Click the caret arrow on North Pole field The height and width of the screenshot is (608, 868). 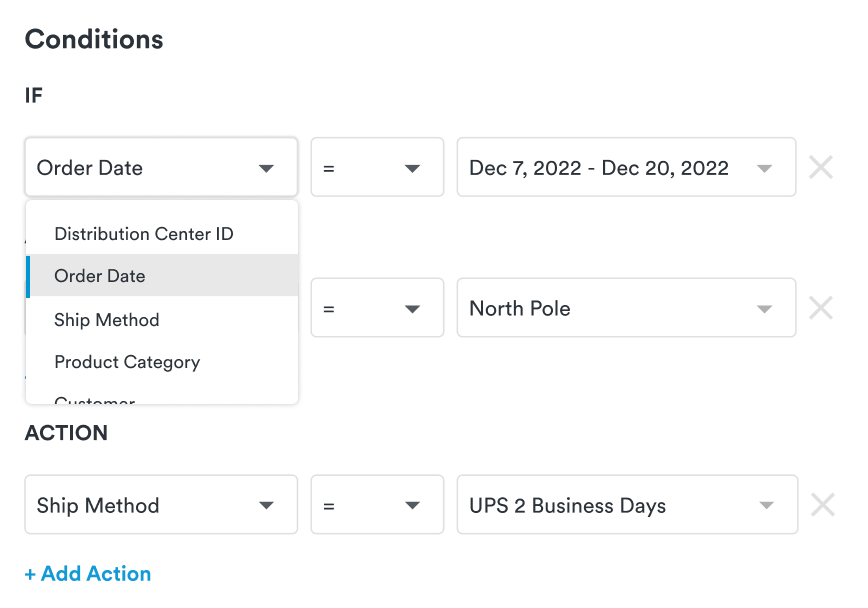tap(765, 309)
